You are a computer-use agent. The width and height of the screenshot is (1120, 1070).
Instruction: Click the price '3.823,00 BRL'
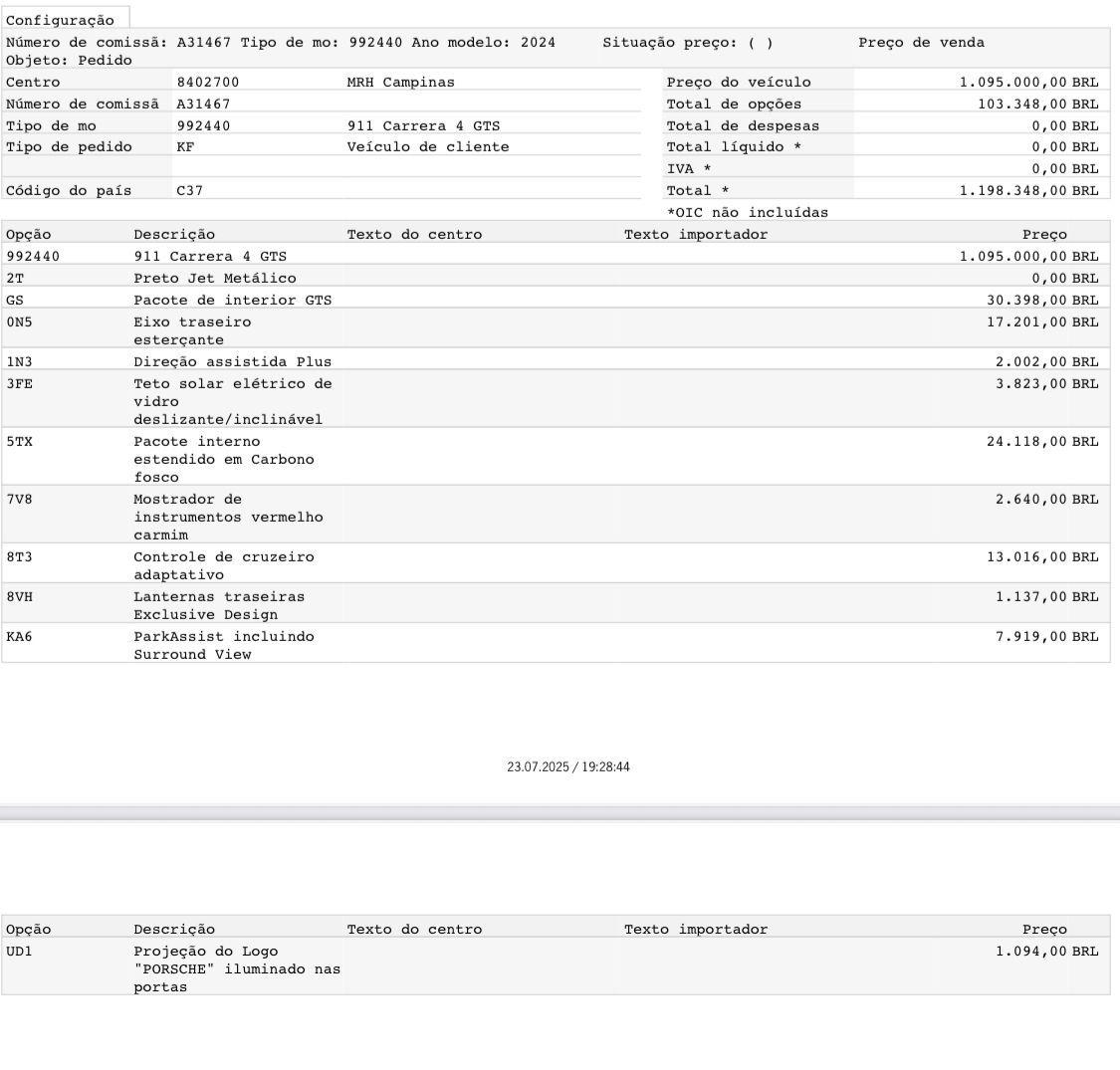pos(1047,383)
